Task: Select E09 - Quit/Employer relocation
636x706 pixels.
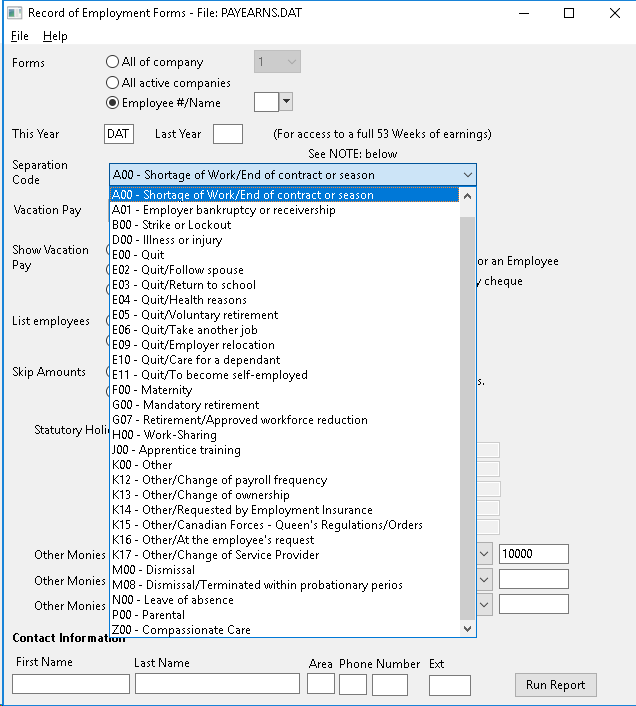Action: point(284,345)
